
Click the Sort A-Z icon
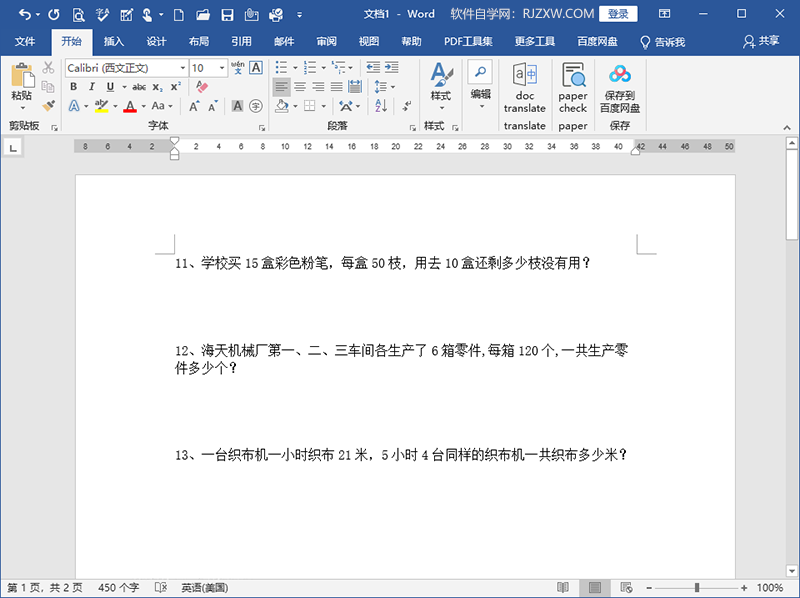point(381,106)
